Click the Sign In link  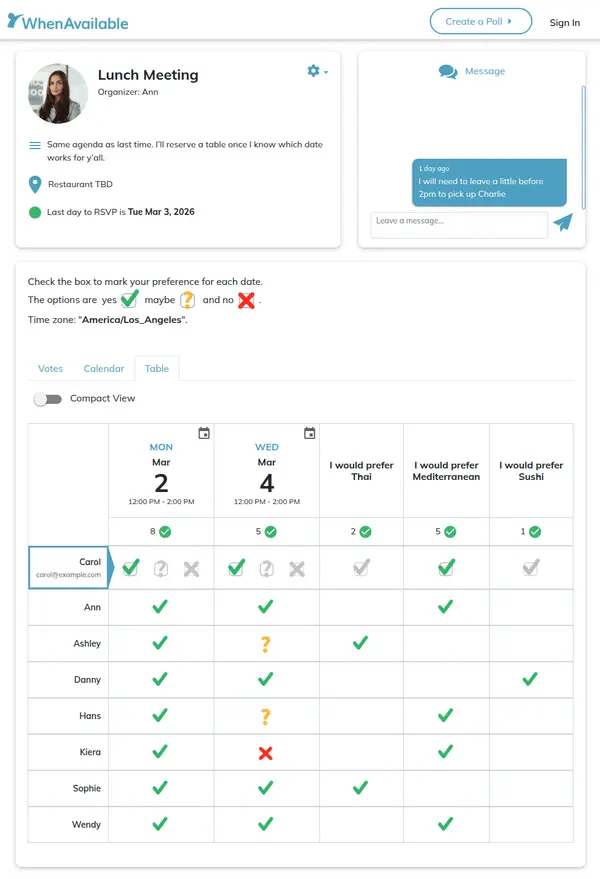(565, 22)
